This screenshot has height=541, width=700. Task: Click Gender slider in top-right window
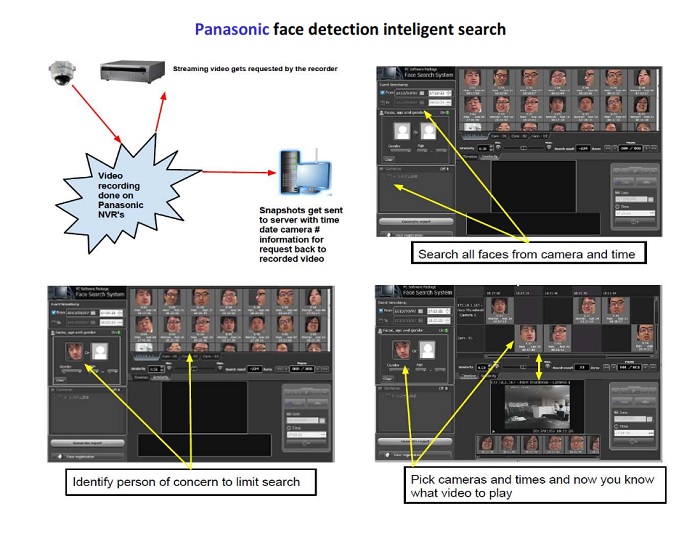click(400, 150)
